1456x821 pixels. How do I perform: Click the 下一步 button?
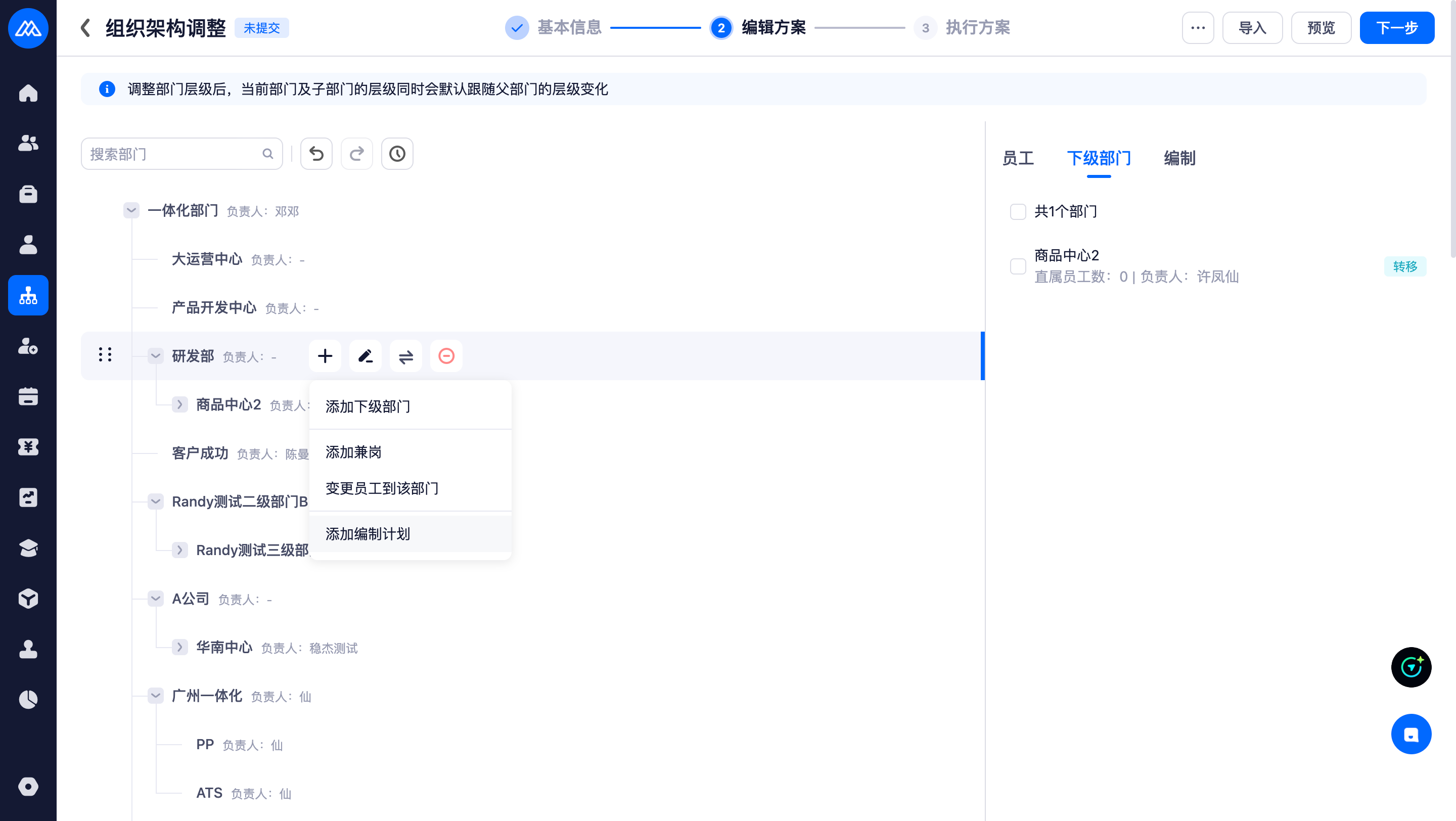[x=1396, y=28]
